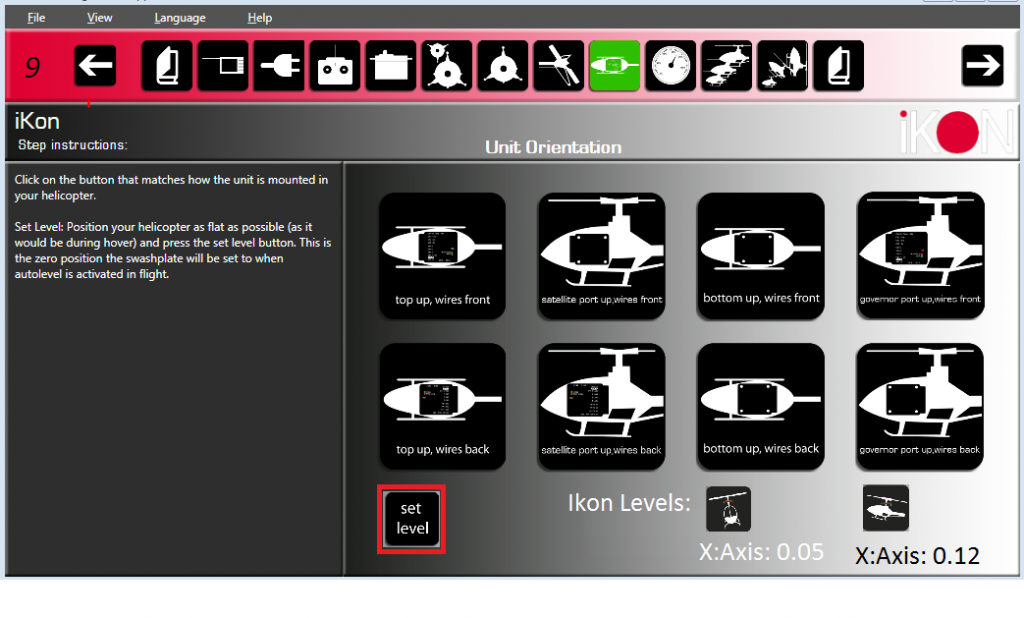Click the 'X:Axis: 0.05' reading
The width and height of the screenshot is (1024, 618).
coord(761,551)
